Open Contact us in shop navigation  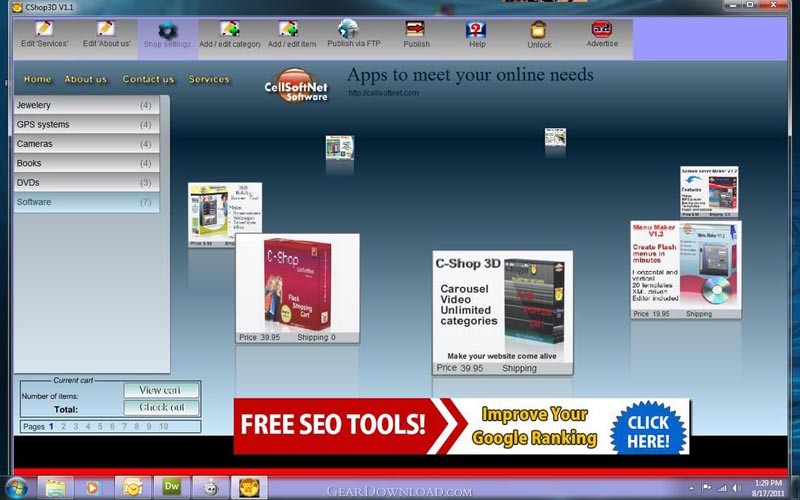coord(148,79)
